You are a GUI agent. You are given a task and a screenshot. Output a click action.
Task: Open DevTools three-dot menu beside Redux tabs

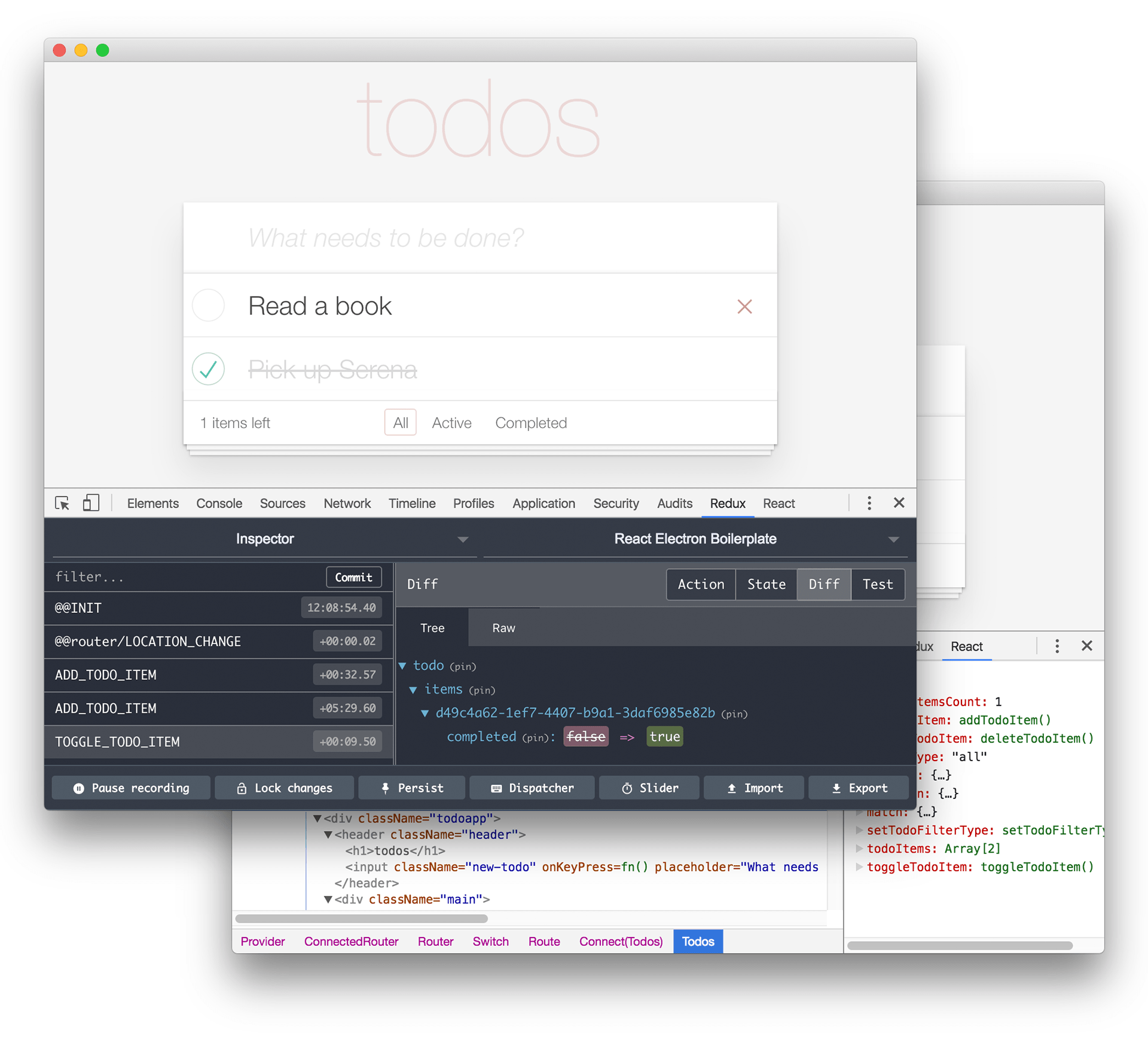click(869, 503)
